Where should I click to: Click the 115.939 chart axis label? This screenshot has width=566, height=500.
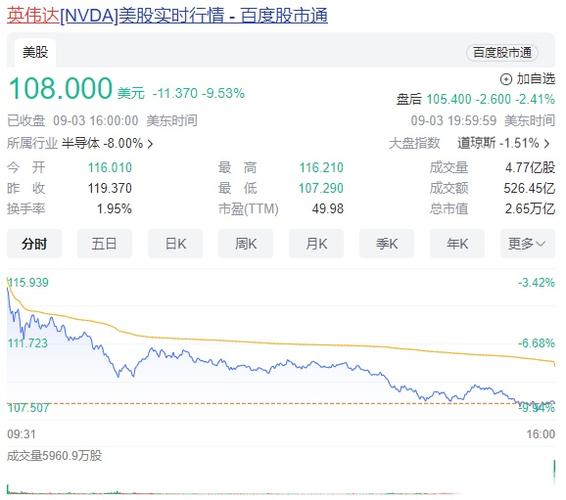tap(28, 283)
